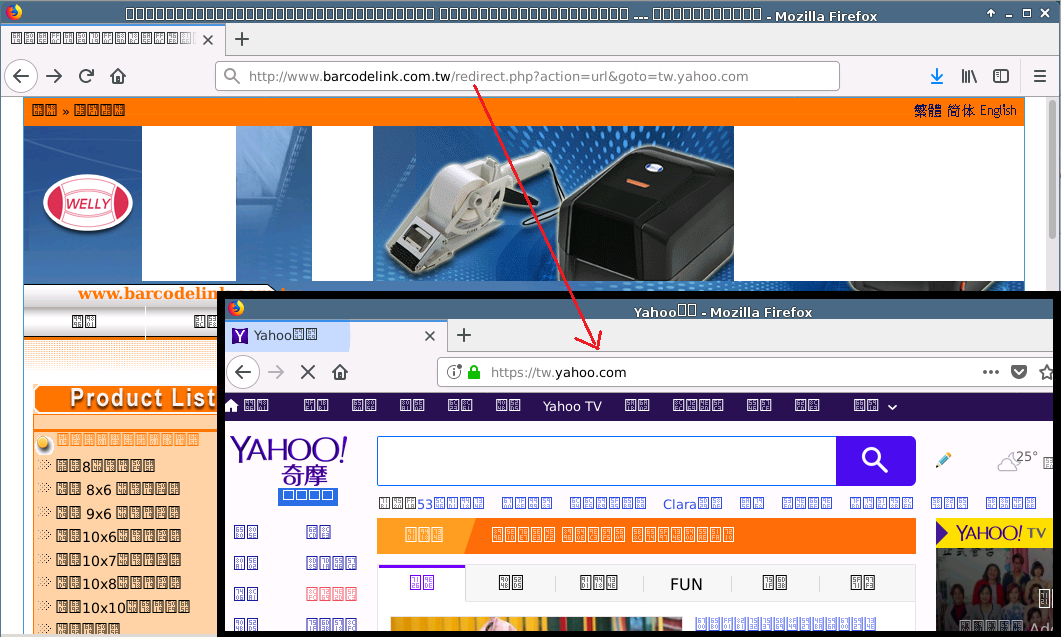Click Back arrow in Yahoo Firefox window
The height and width of the screenshot is (637, 1061).
tap(243, 372)
